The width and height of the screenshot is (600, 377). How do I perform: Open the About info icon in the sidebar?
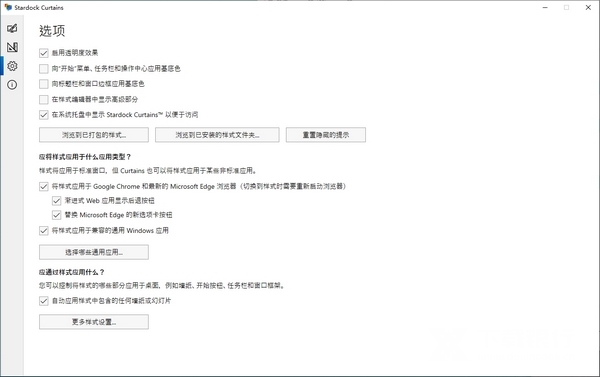pos(12,85)
